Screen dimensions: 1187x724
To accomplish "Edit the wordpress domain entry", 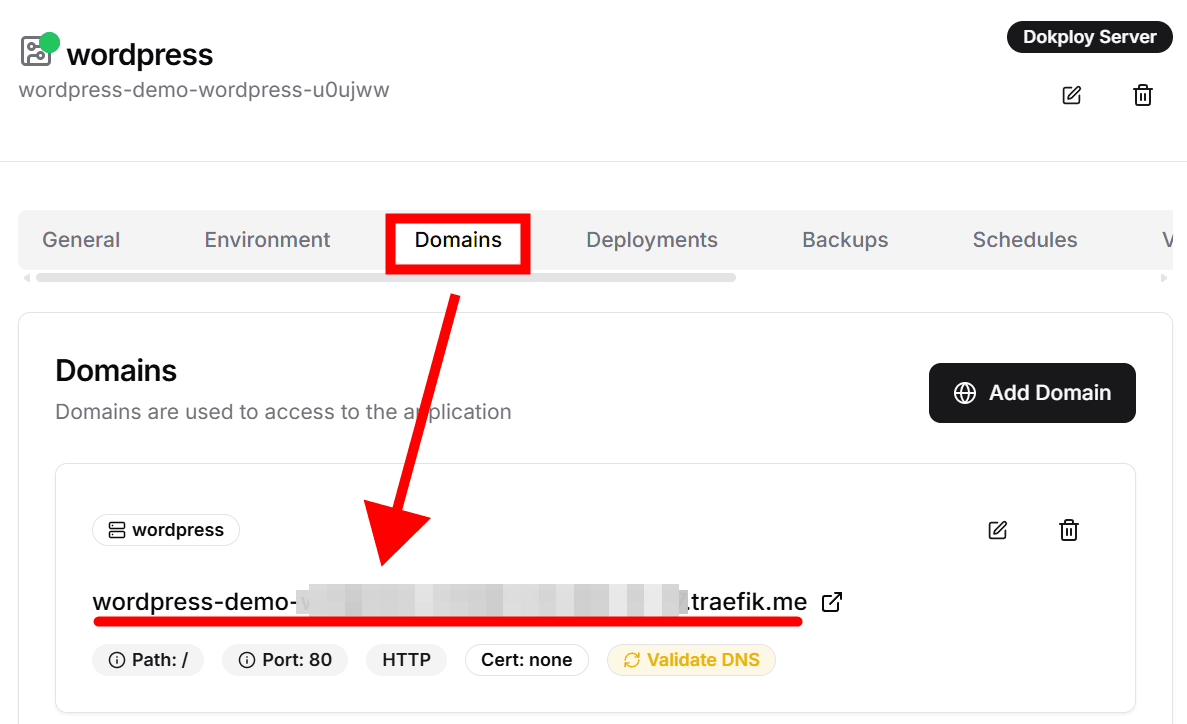I will [x=997, y=530].
